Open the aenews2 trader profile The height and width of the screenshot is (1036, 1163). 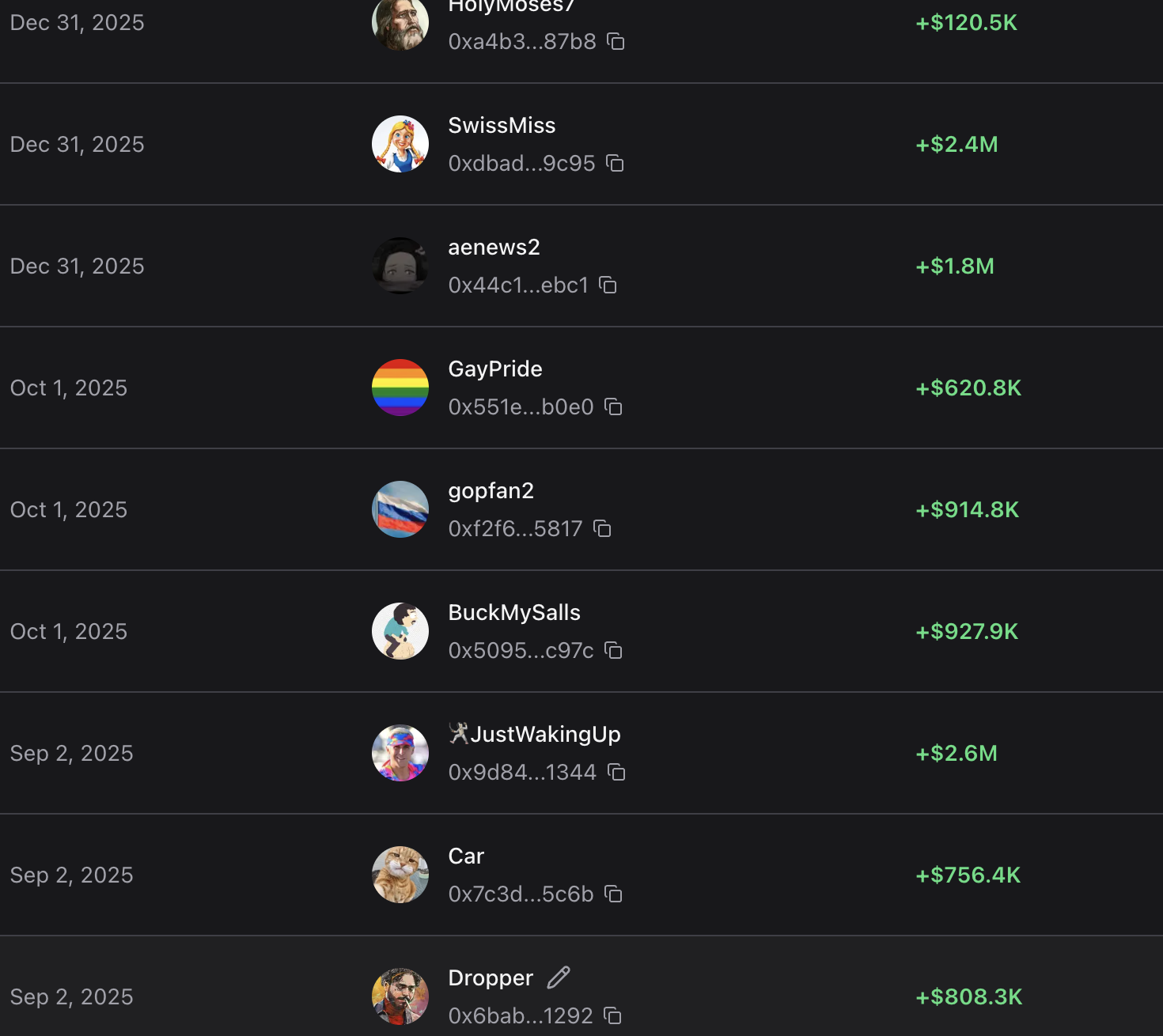tap(494, 248)
